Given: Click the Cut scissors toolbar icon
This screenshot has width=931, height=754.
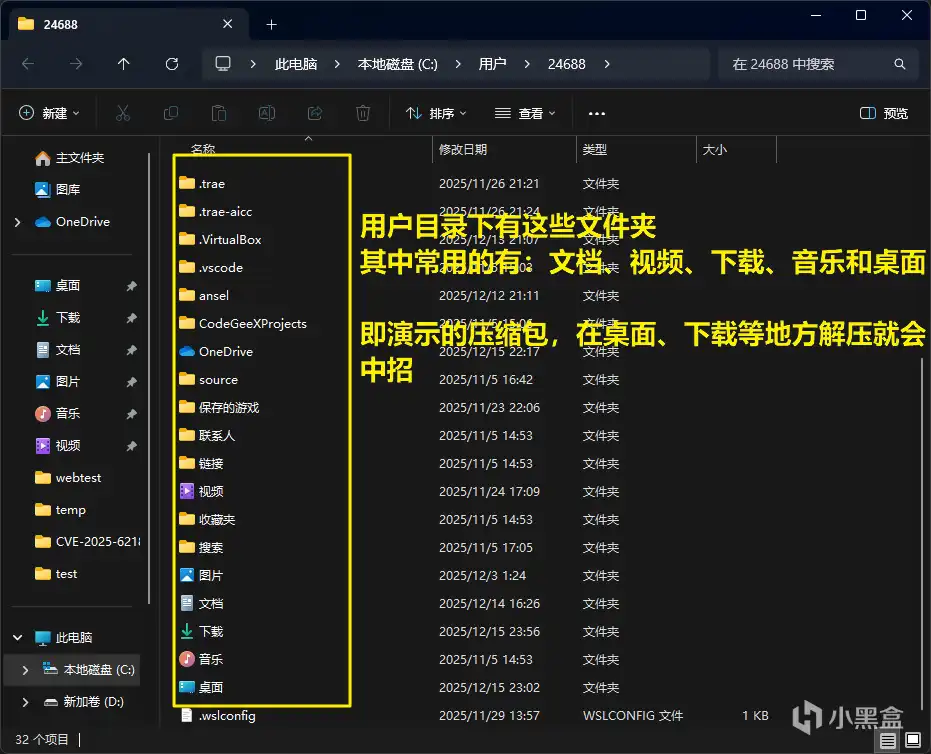Looking at the screenshot, I should tap(123, 113).
